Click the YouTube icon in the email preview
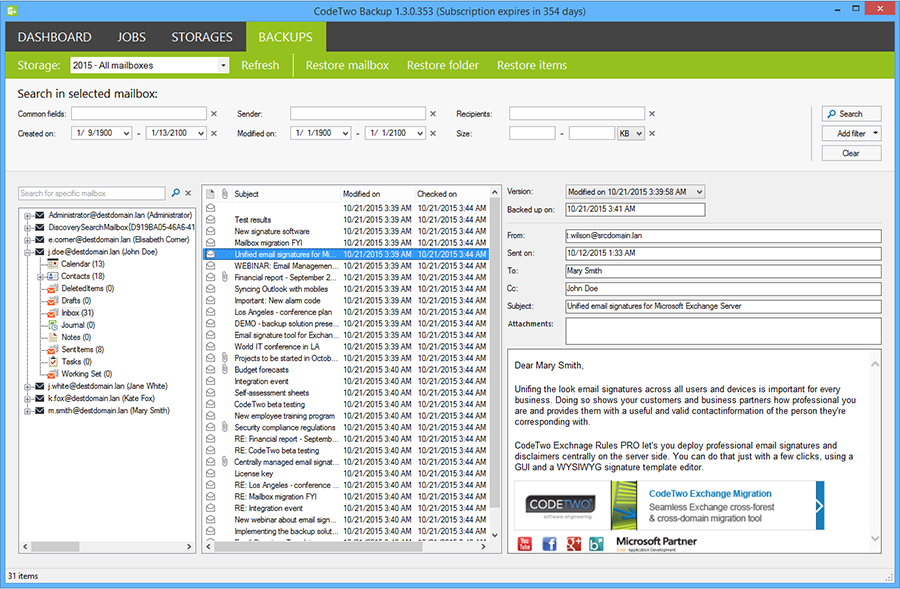Screen dimensions: 900x589 pos(525,544)
